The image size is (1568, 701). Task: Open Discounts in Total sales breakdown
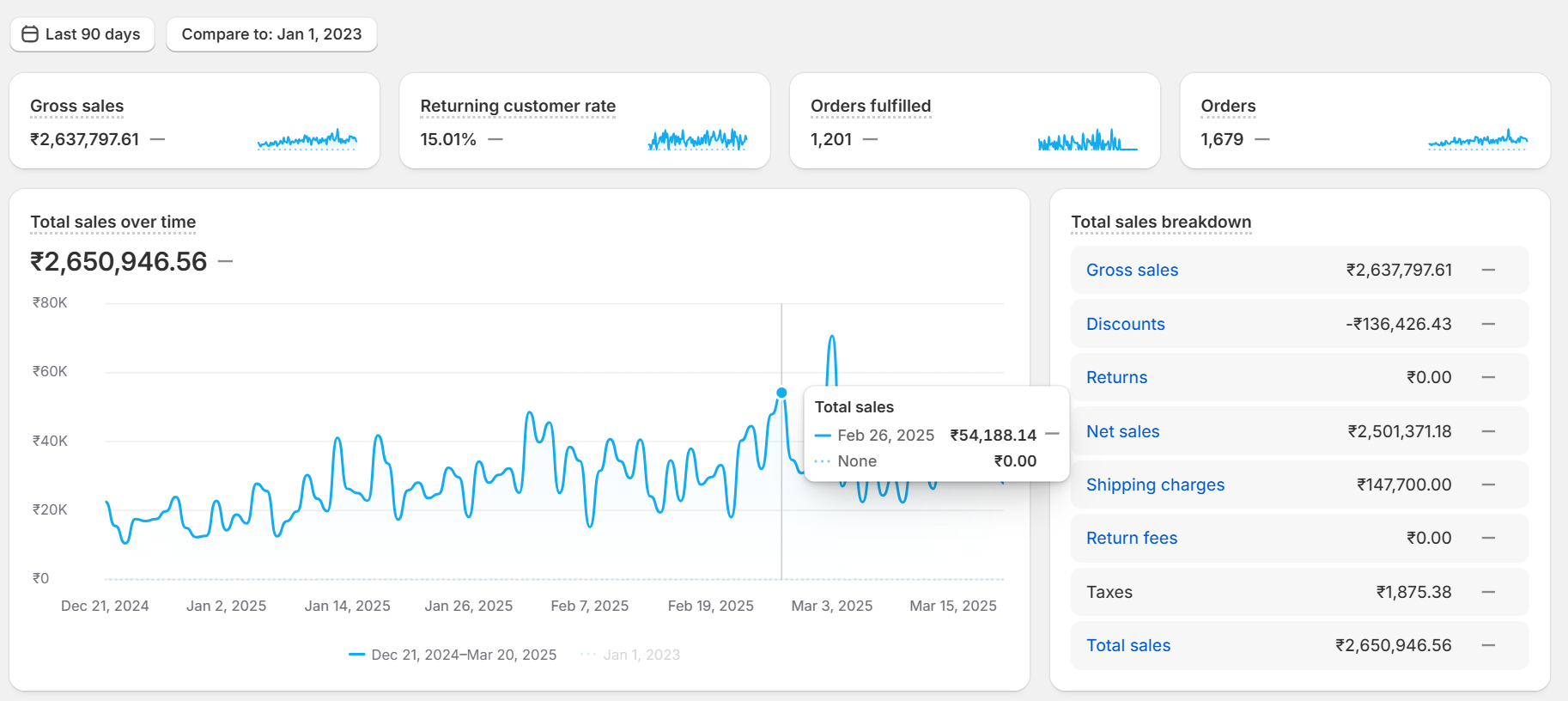point(1125,324)
